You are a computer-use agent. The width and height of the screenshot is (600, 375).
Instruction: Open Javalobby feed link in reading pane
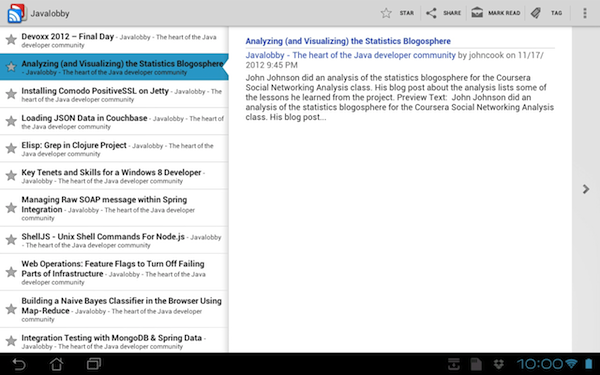(x=351, y=55)
